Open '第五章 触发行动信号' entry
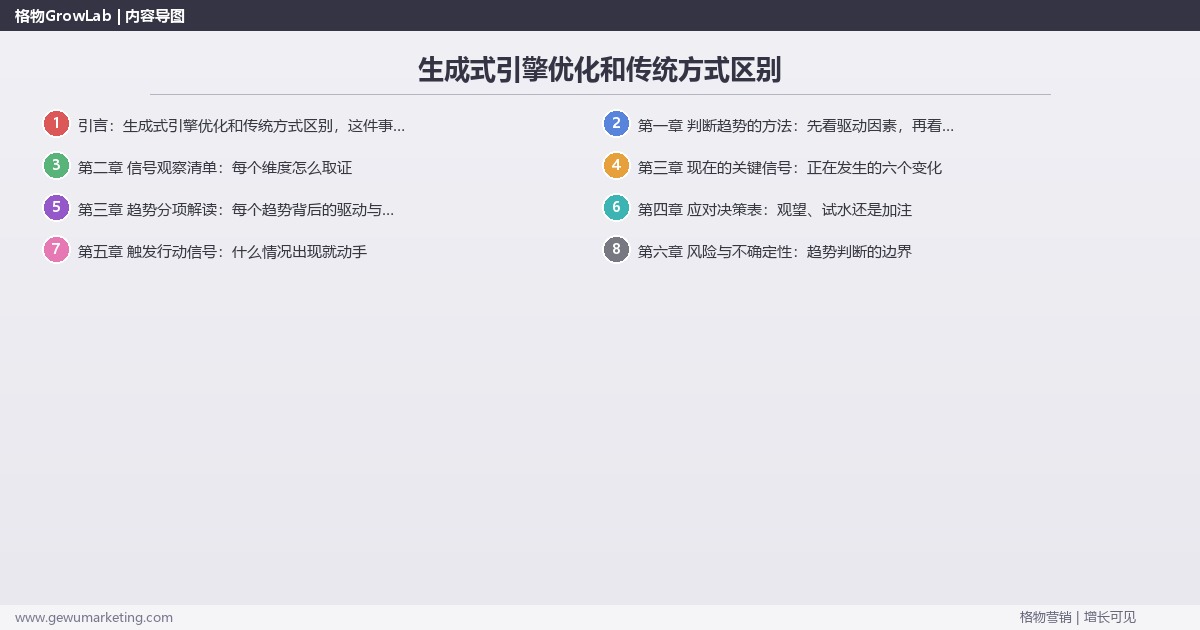Viewport: 1200px width, 630px height. coord(223,252)
